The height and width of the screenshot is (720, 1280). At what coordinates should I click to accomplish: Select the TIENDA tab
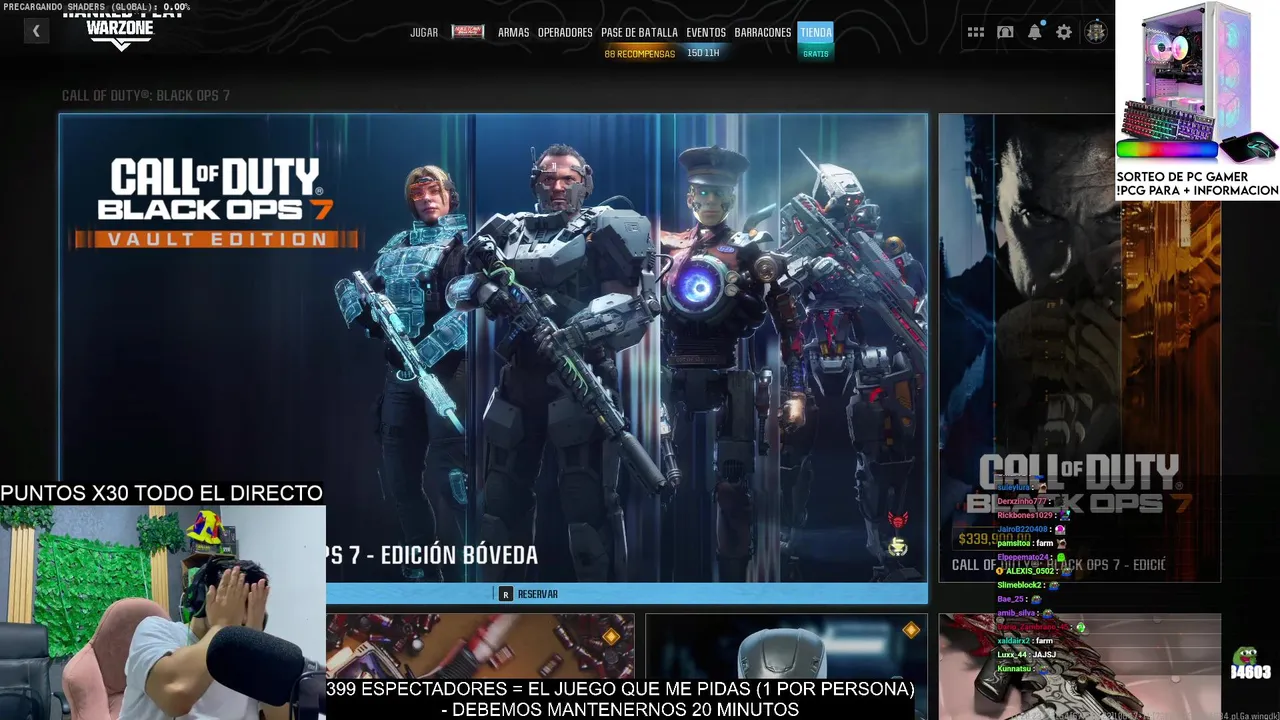(x=816, y=32)
